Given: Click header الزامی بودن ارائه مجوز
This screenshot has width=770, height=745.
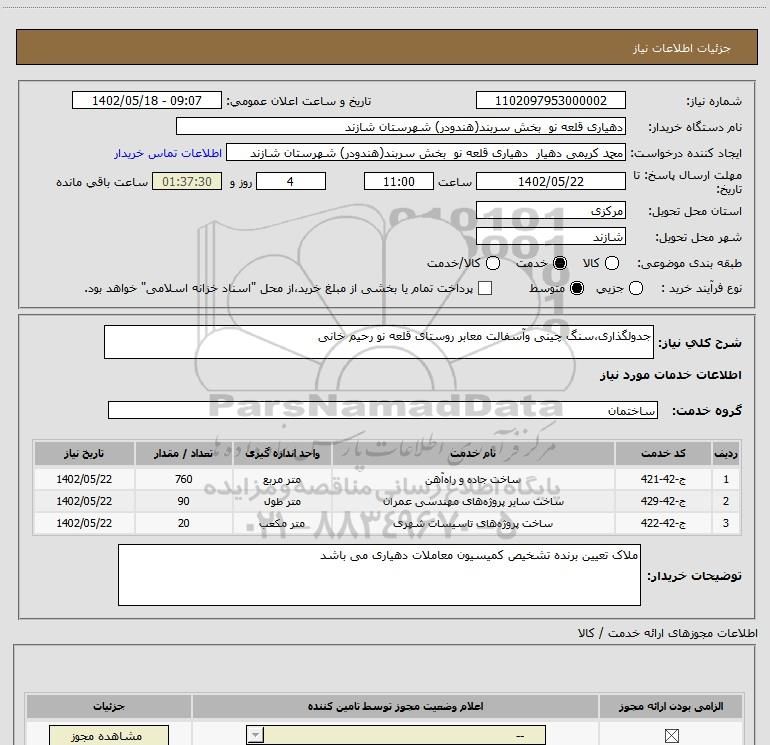Looking at the screenshot, I should click(x=671, y=706).
